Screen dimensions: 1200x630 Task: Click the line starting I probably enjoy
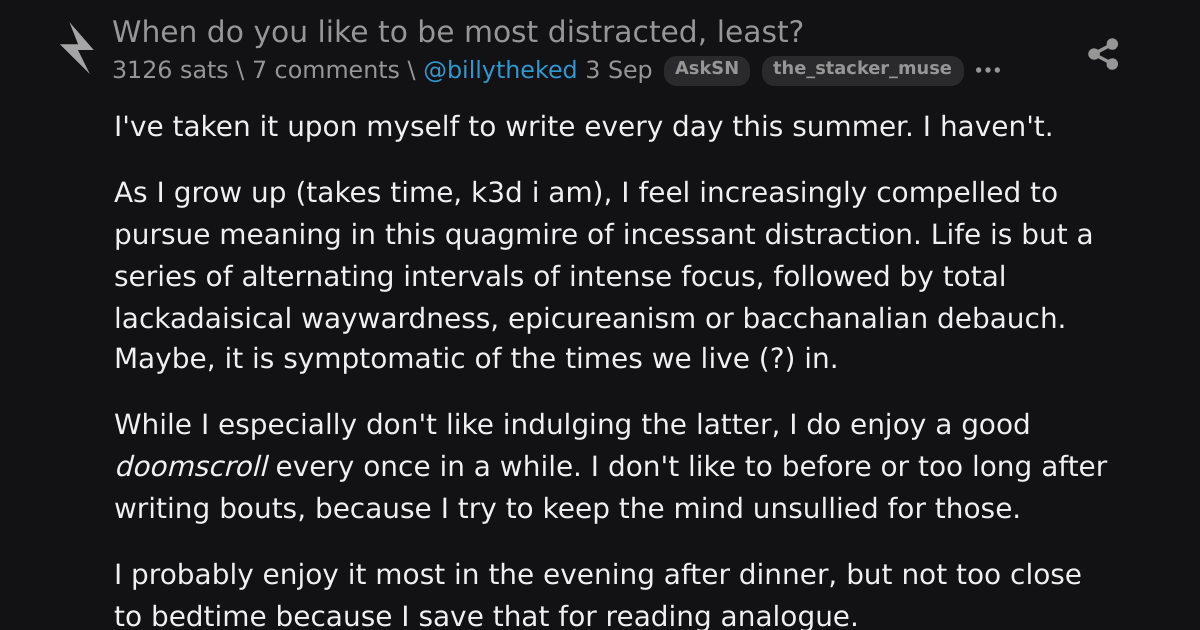click(598, 575)
